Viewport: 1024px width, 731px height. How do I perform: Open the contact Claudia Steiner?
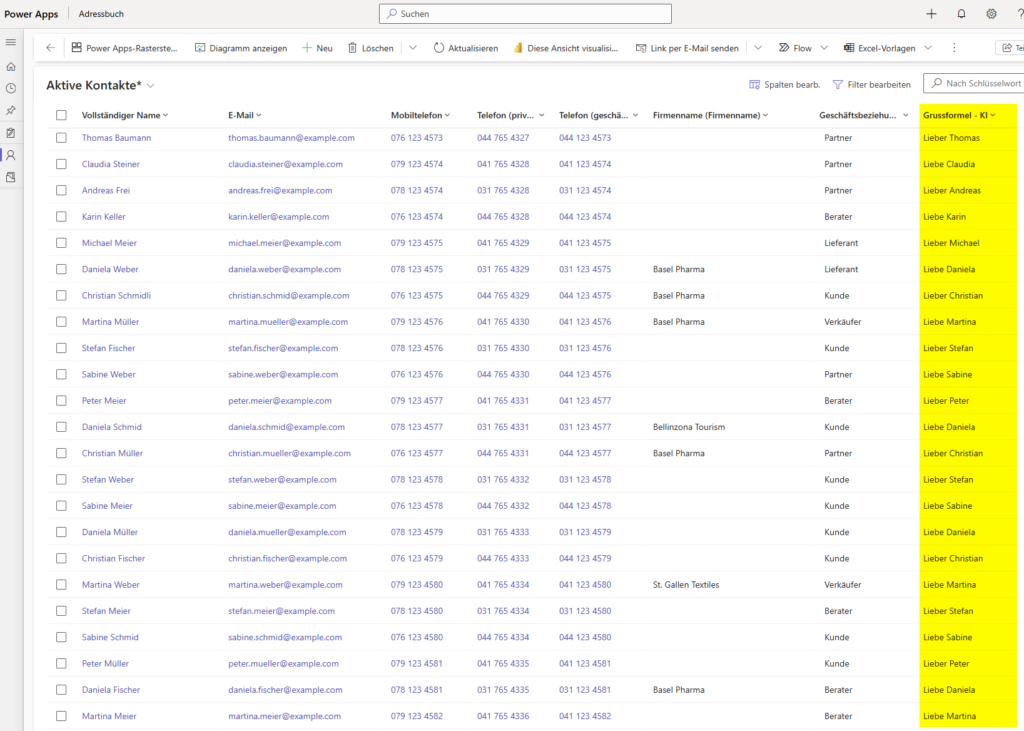click(110, 164)
